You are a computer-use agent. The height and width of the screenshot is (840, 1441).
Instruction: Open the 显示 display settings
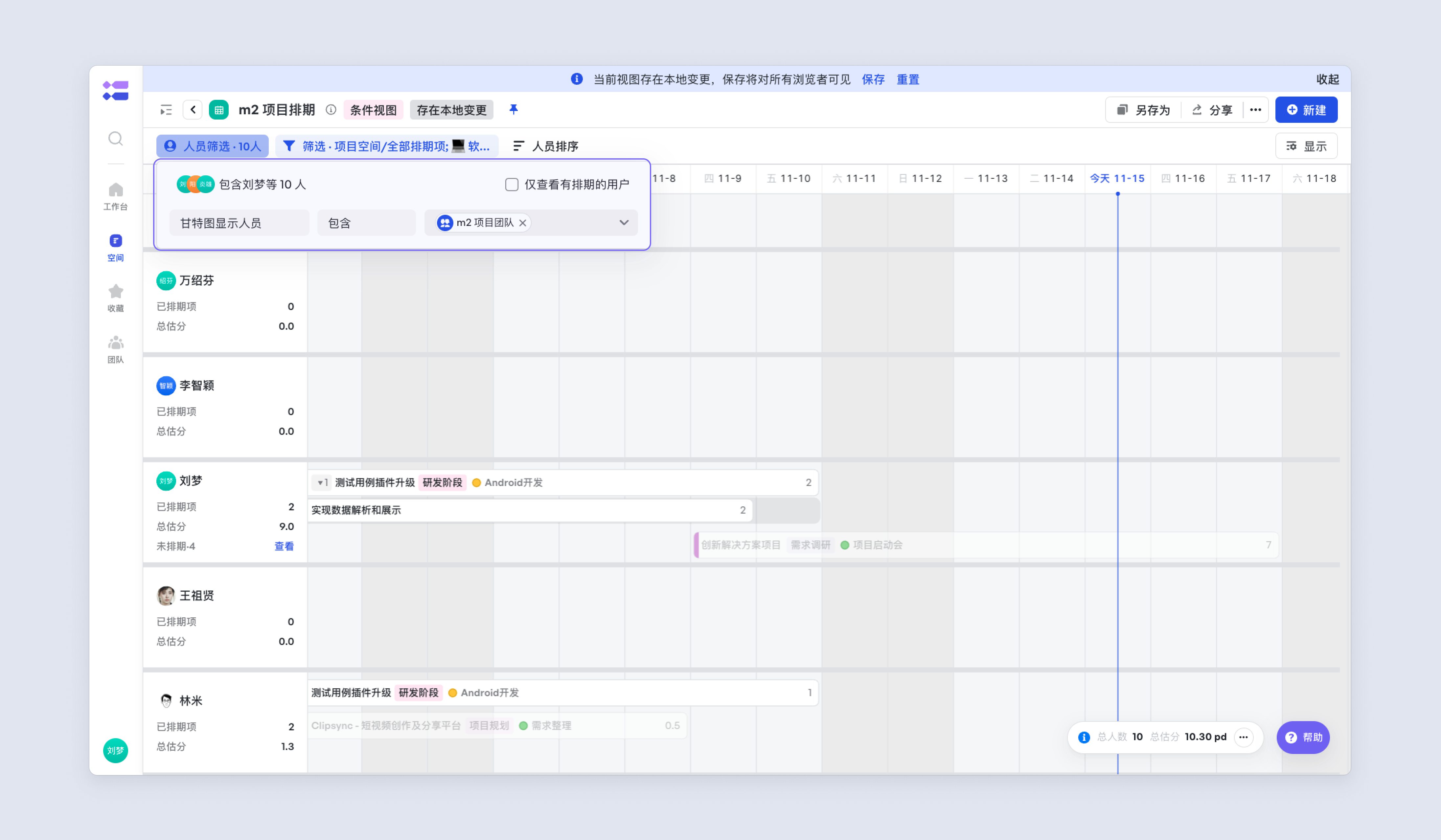1306,146
